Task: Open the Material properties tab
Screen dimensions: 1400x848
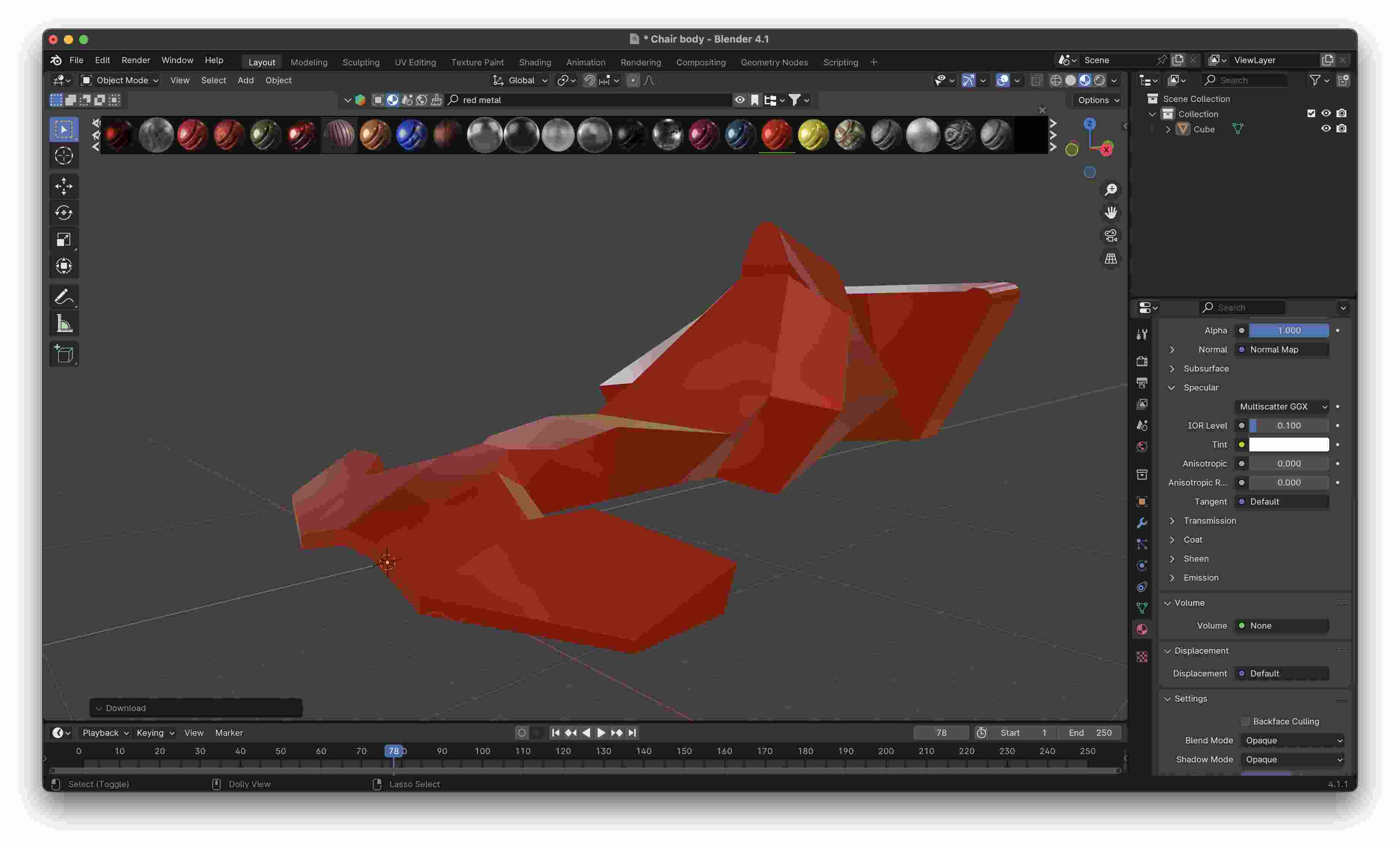Action: [x=1141, y=629]
